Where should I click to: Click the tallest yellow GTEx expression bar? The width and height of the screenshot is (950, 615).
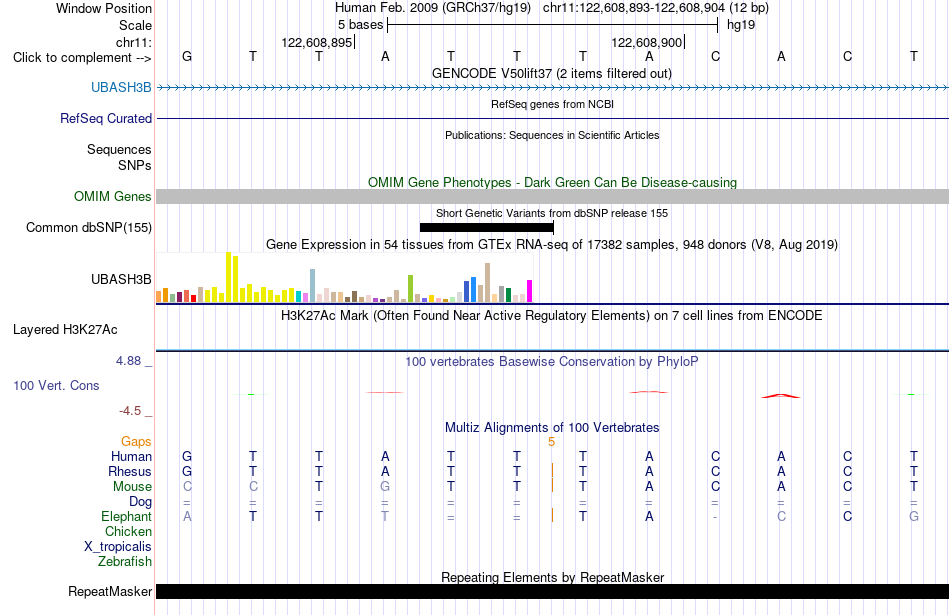point(228,277)
